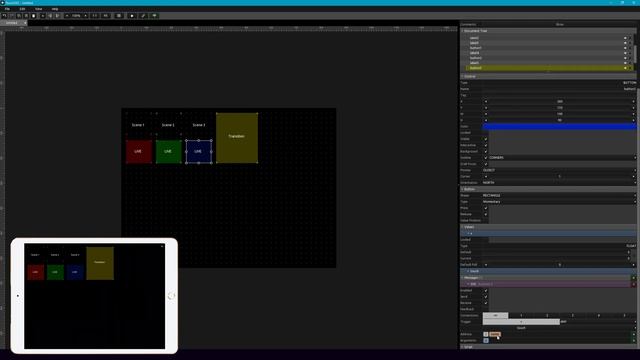Screen dimensions: 640x360
Task: Collapse the Control section
Action: click(x=548, y=76)
